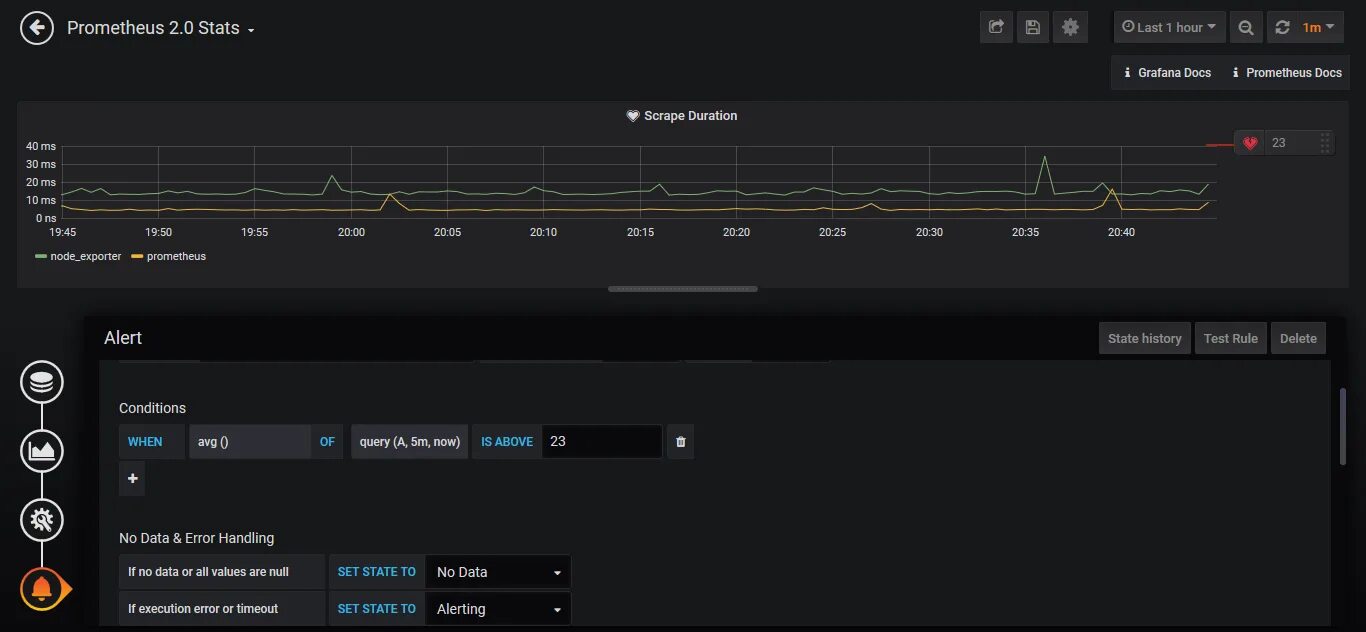Grab the threshold handle drag dots
The width and height of the screenshot is (1366, 632).
click(1325, 143)
